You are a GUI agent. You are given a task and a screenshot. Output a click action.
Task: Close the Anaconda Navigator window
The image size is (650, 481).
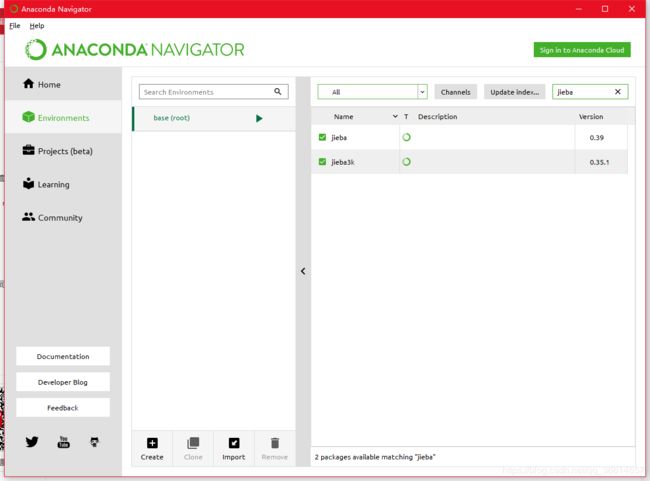pyautogui.click(x=632, y=9)
